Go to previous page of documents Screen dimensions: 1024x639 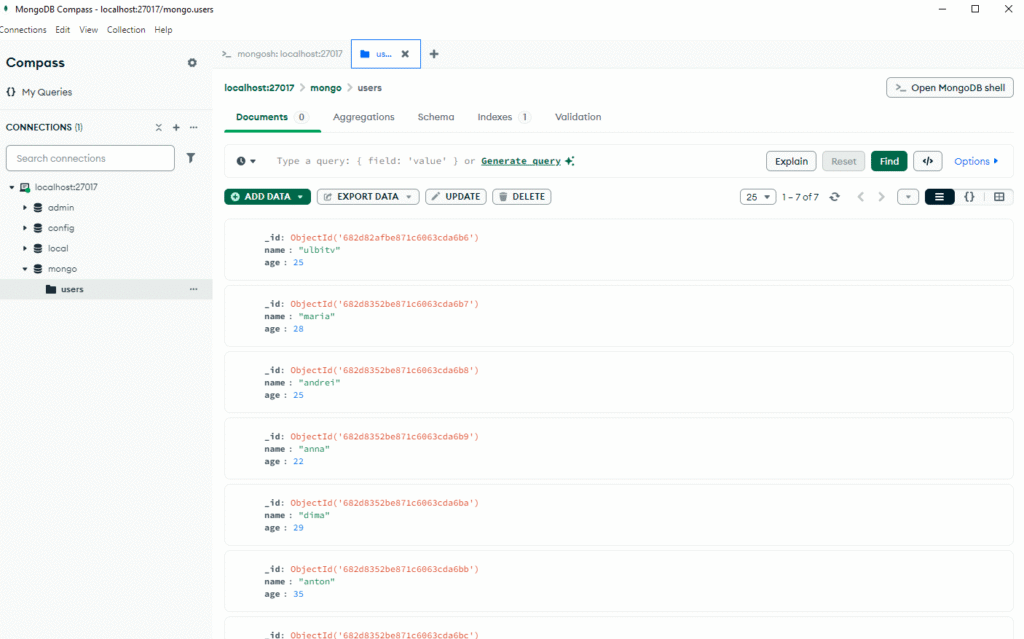point(861,197)
